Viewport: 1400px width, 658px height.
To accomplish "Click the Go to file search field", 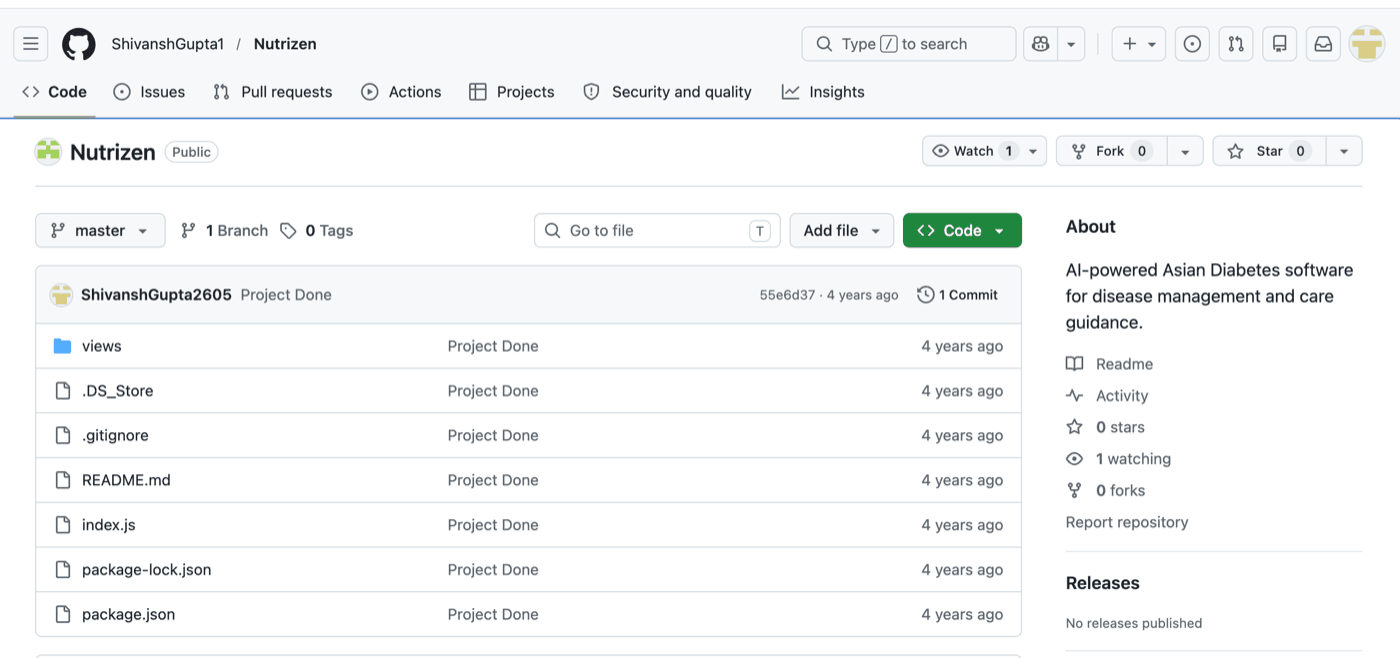I will point(657,230).
